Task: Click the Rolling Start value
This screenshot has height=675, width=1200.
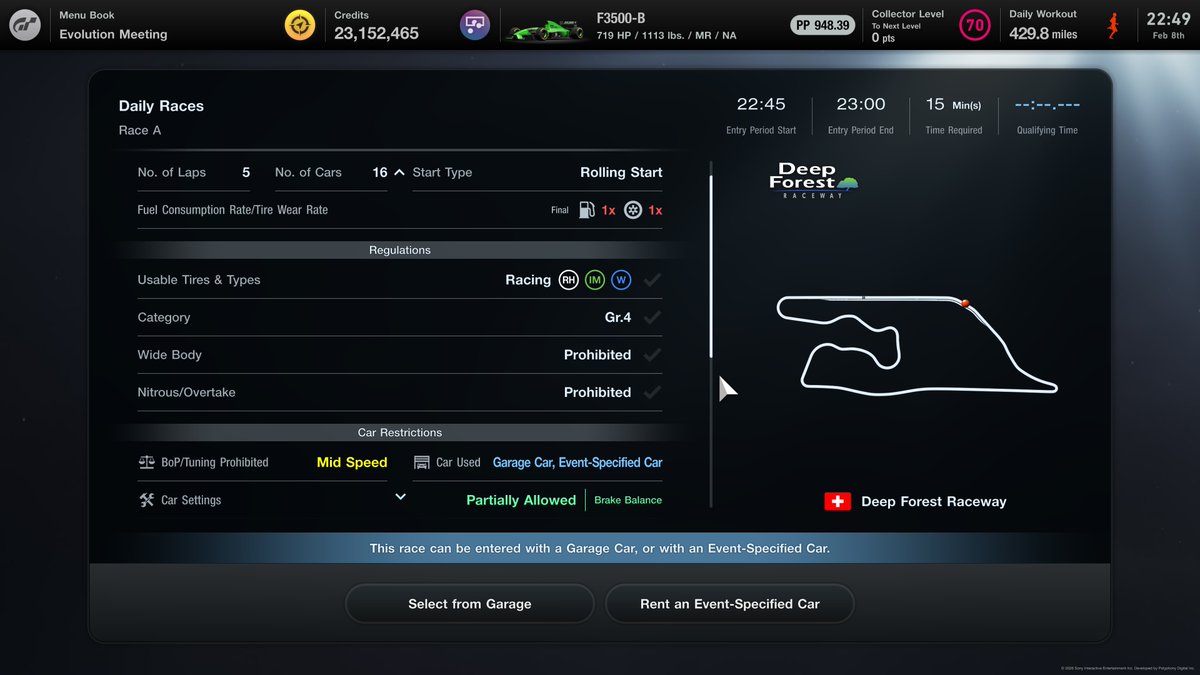Action: (621, 172)
